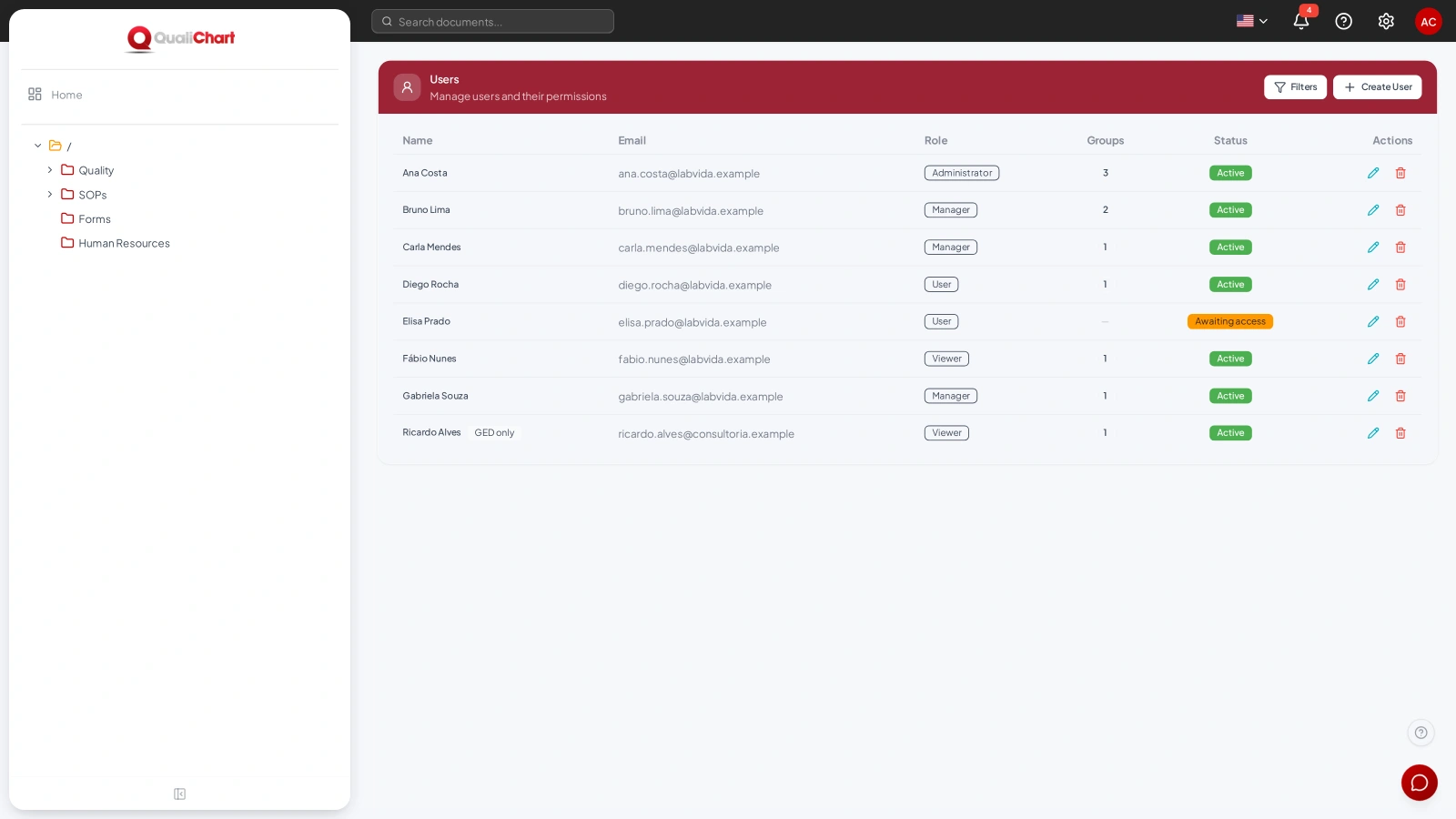This screenshot has height=819, width=1456.
Task: Open the Human Resources folder
Action: pyautogui.click(x=116, y=243)
